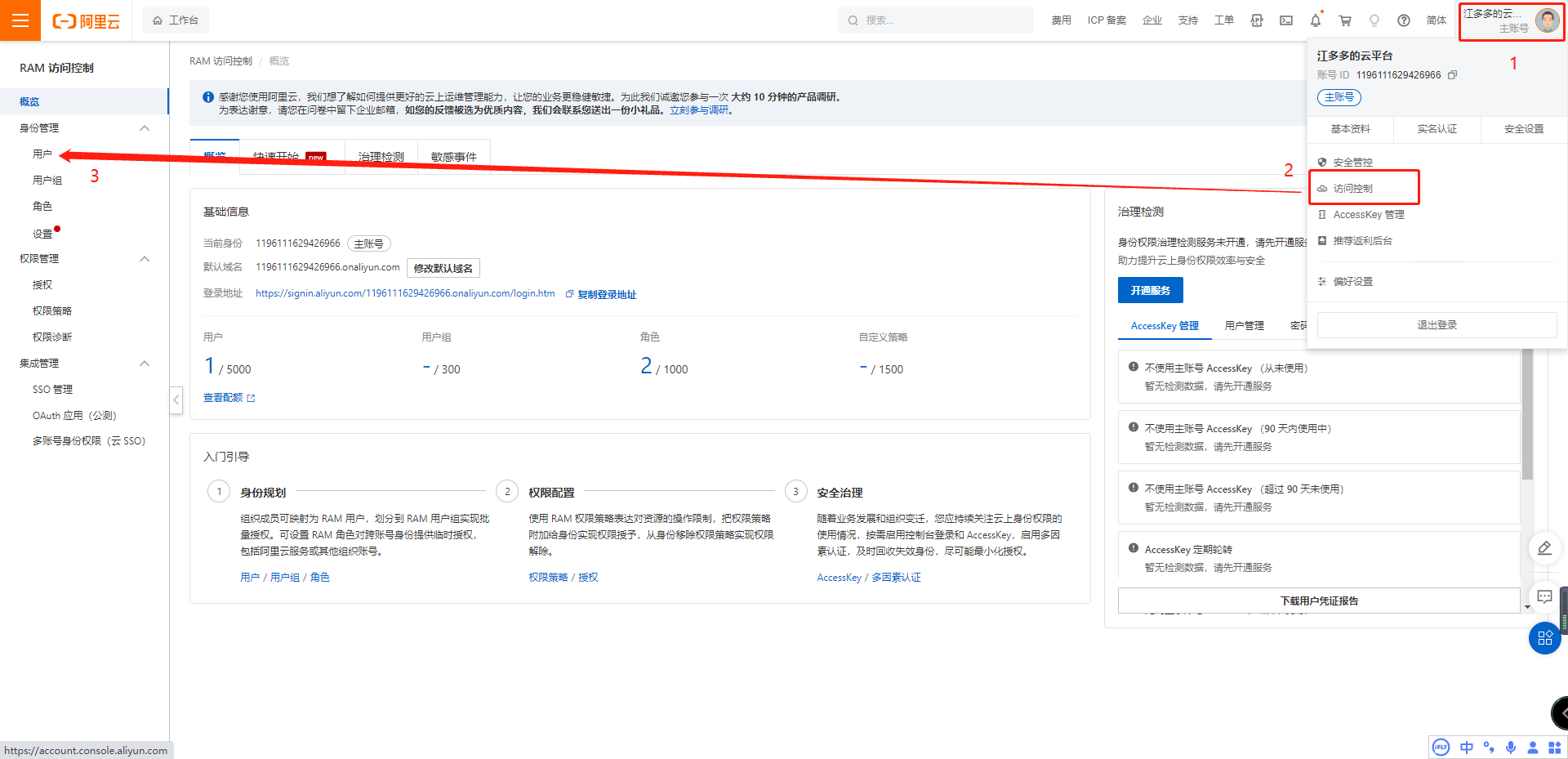Select 访问控制 in account dropdown
Screen dimensions: 1568x759
1352,189
